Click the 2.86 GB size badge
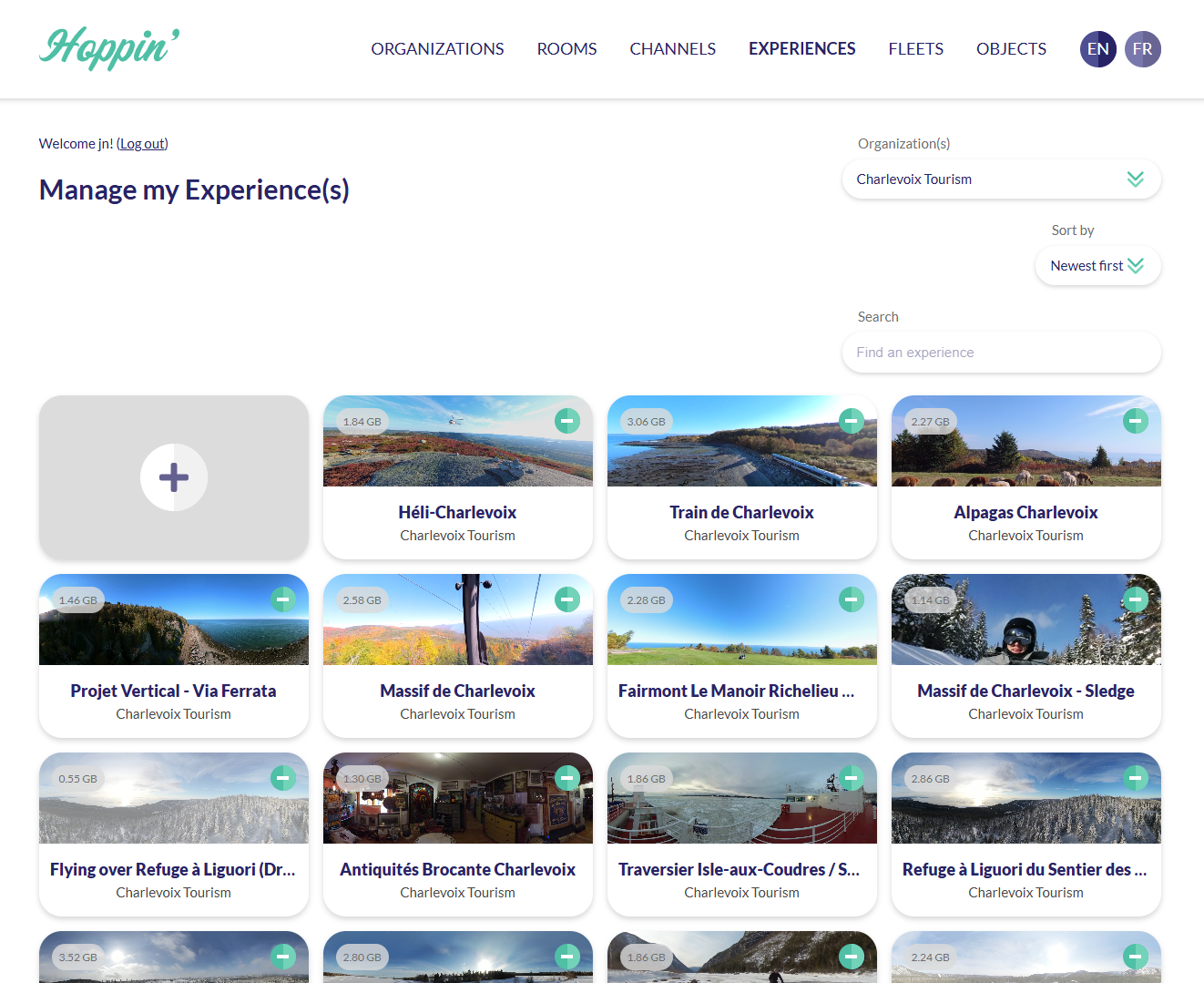The image size is (1204, 983). pyautogui.click(x=931, y=779)
